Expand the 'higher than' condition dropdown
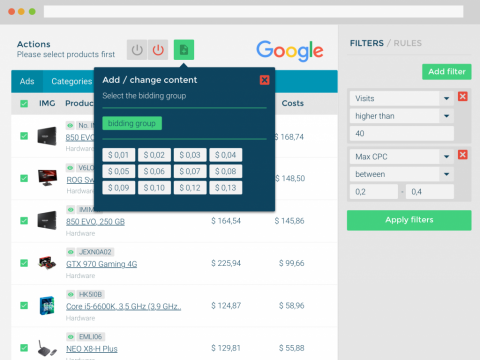The image size is (480, 360). [402, 116]
